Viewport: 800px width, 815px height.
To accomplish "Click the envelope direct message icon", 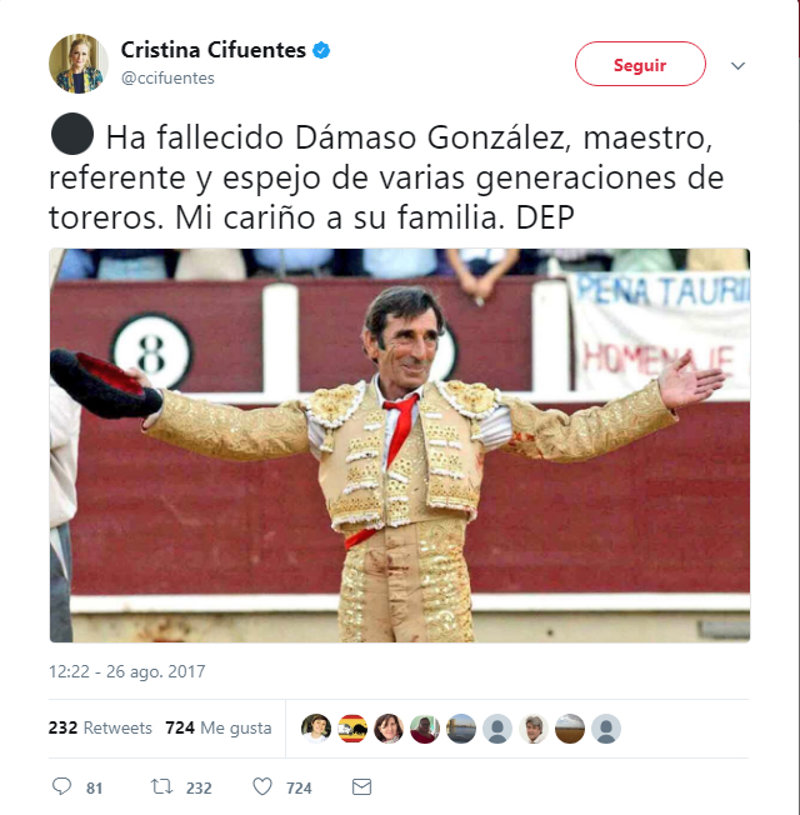I will tap(362, 787).
